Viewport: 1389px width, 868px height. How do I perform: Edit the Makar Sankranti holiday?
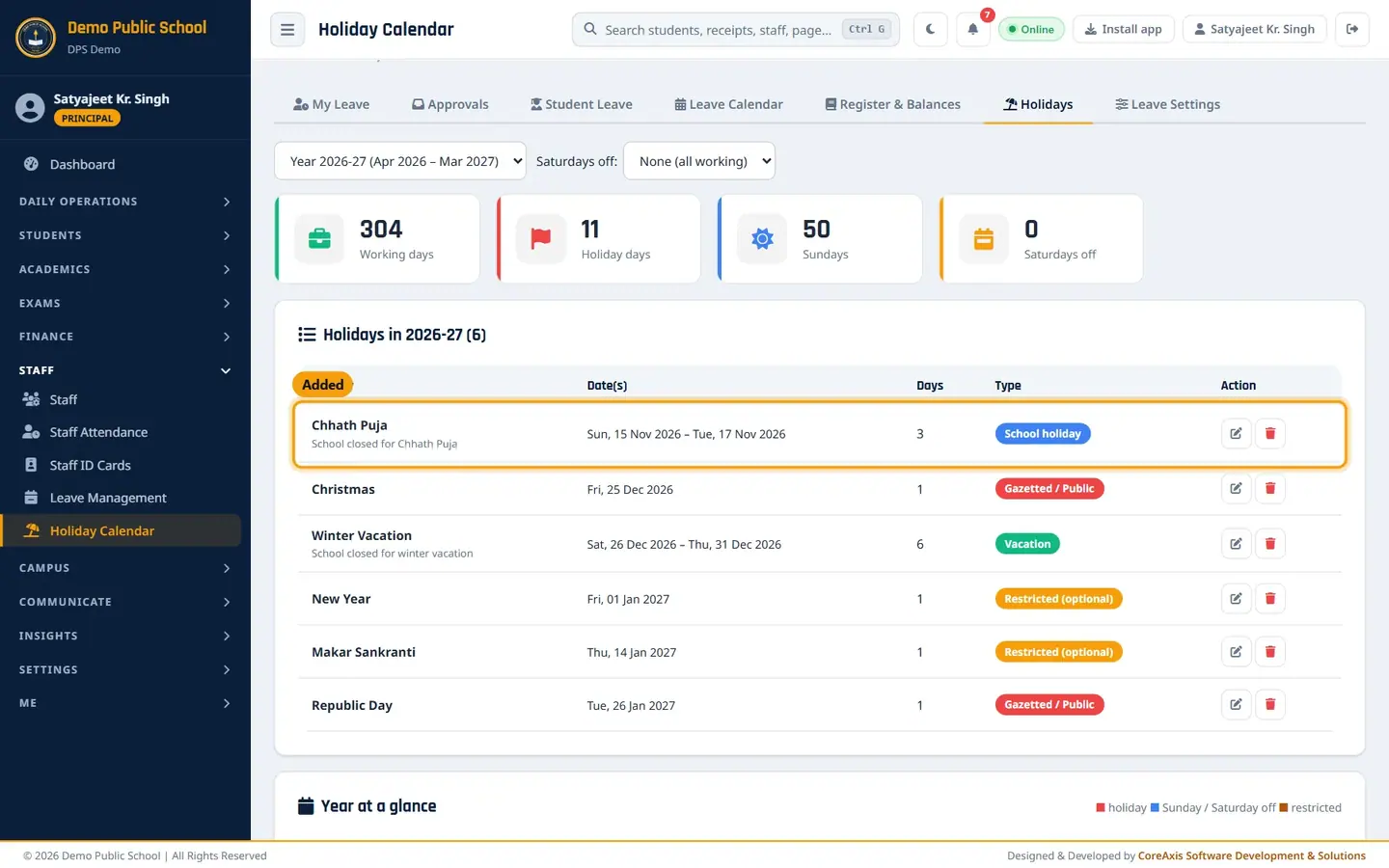pos(1236,652)
